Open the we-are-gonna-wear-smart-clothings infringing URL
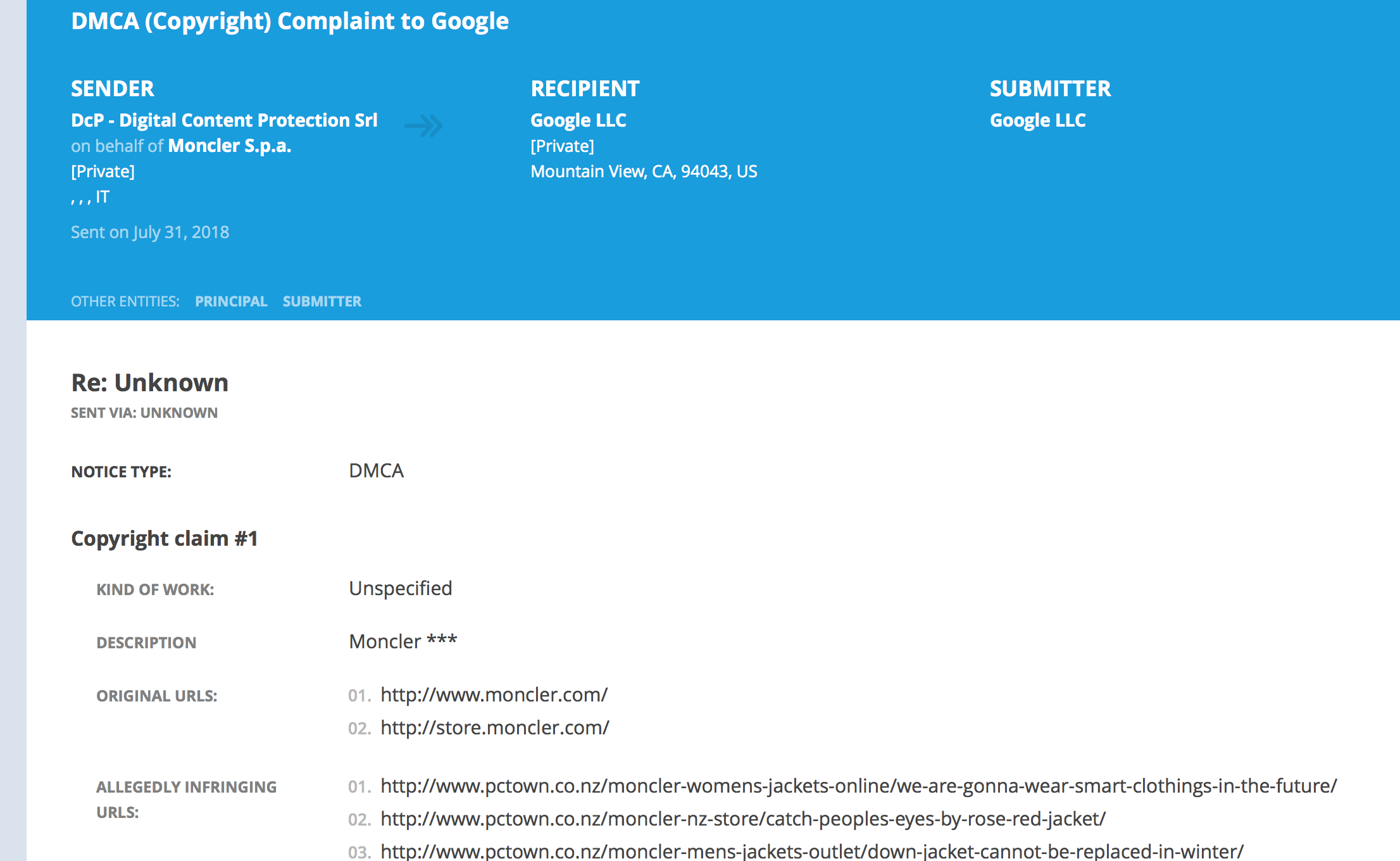The image size is (1400, 861). tap(858, 786)
